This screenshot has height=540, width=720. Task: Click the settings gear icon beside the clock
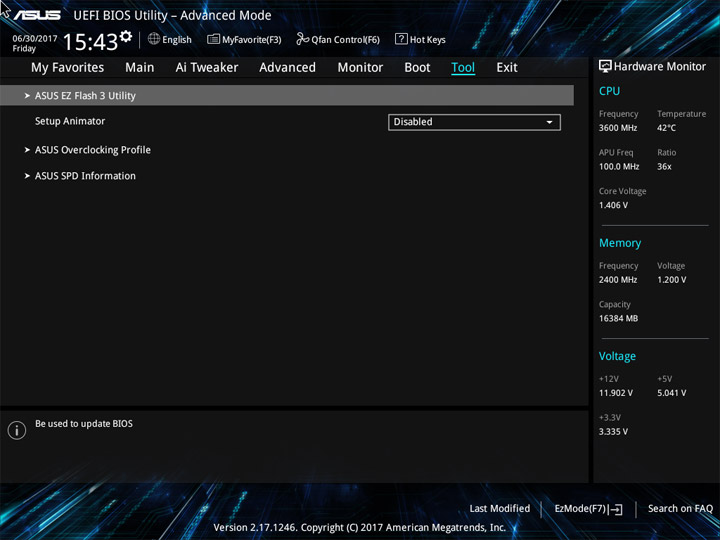[x=126, y=36]
